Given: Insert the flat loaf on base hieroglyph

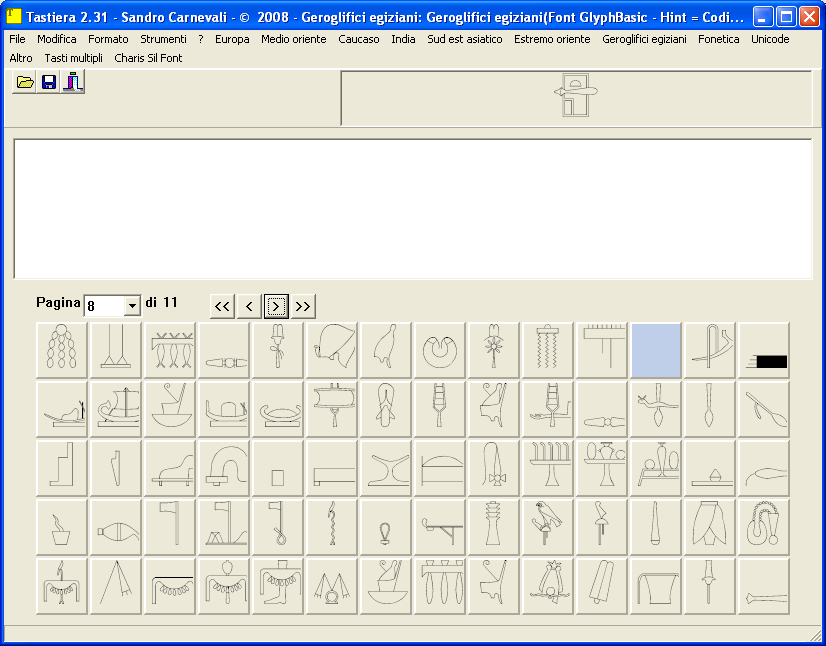Looking at the screenshot, I should click(x=710, y=468).
